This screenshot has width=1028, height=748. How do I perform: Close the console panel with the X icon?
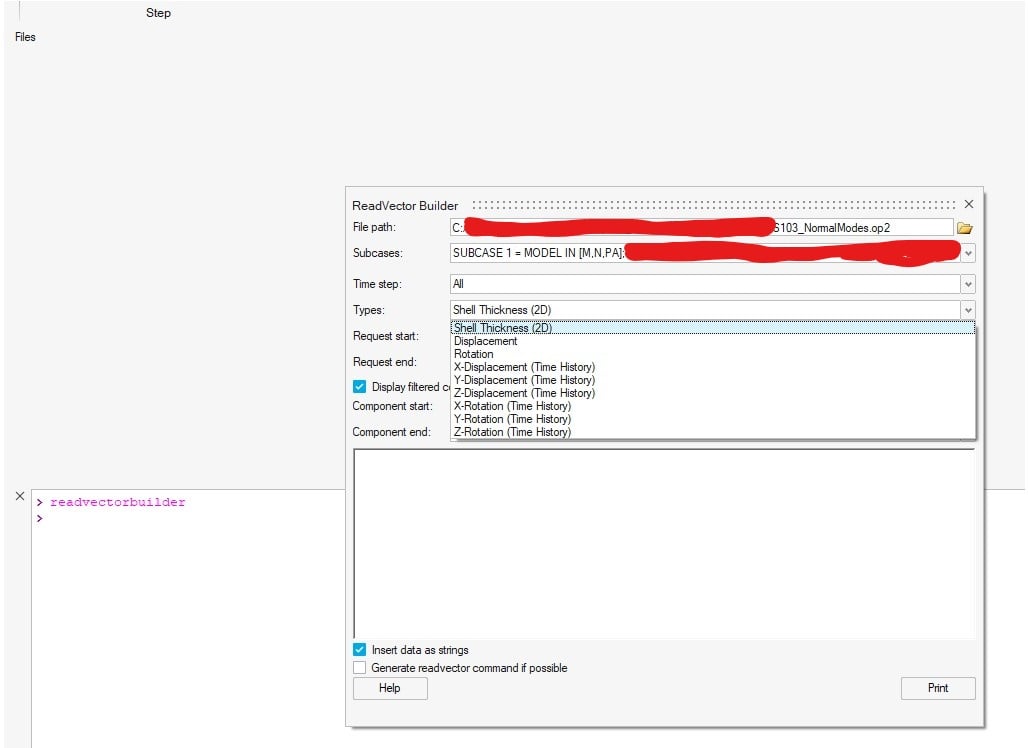pos(19,495)
